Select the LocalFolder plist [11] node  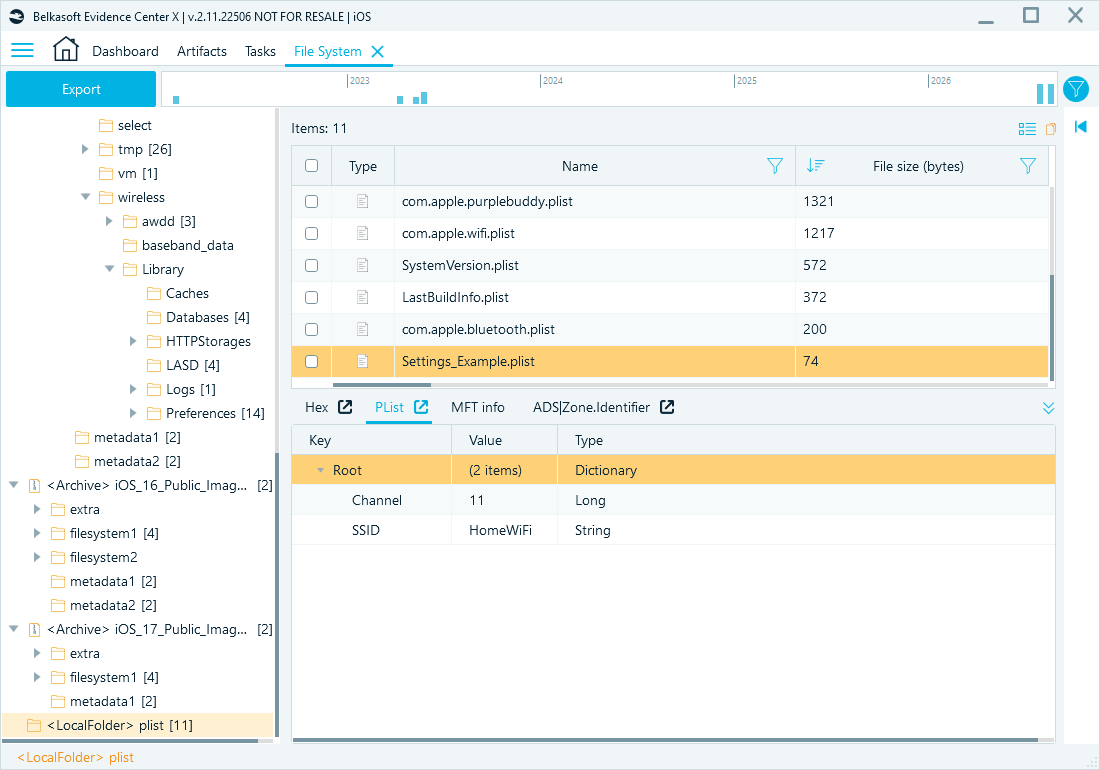138,725
